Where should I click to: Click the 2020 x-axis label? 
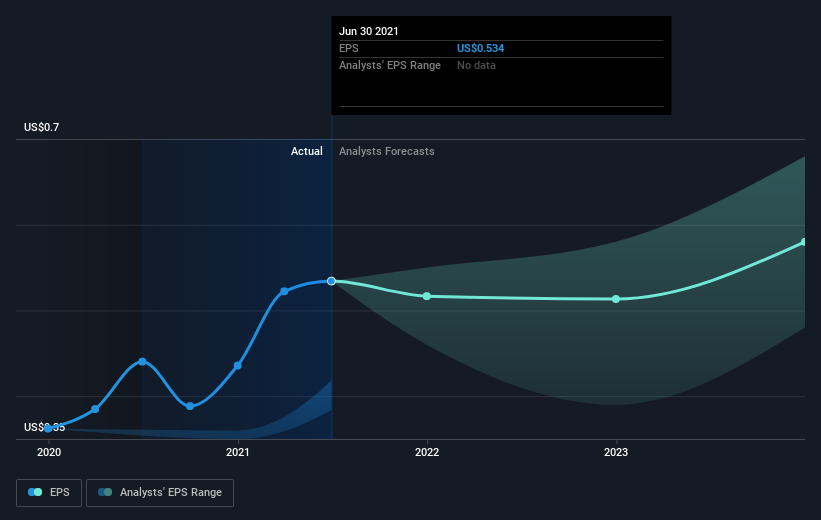pyautogui.click(x=48, y=453)
